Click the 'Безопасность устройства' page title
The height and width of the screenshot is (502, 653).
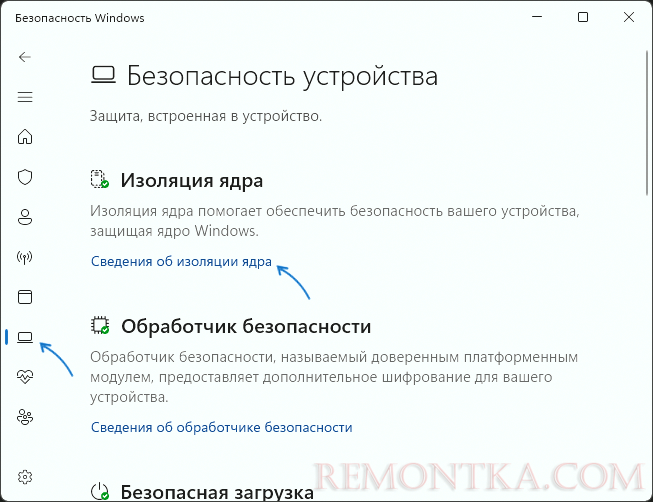point(282,76)
